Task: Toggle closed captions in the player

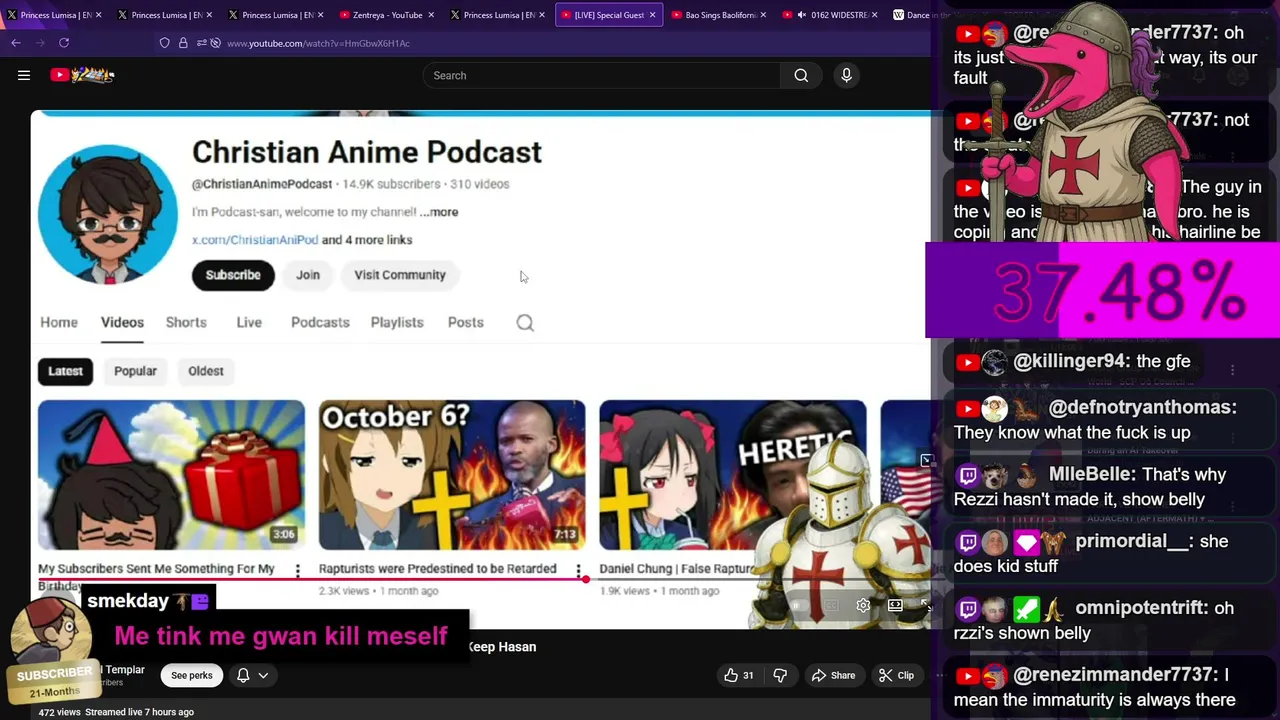Action: pyautogui.click(x=832, y=605)
